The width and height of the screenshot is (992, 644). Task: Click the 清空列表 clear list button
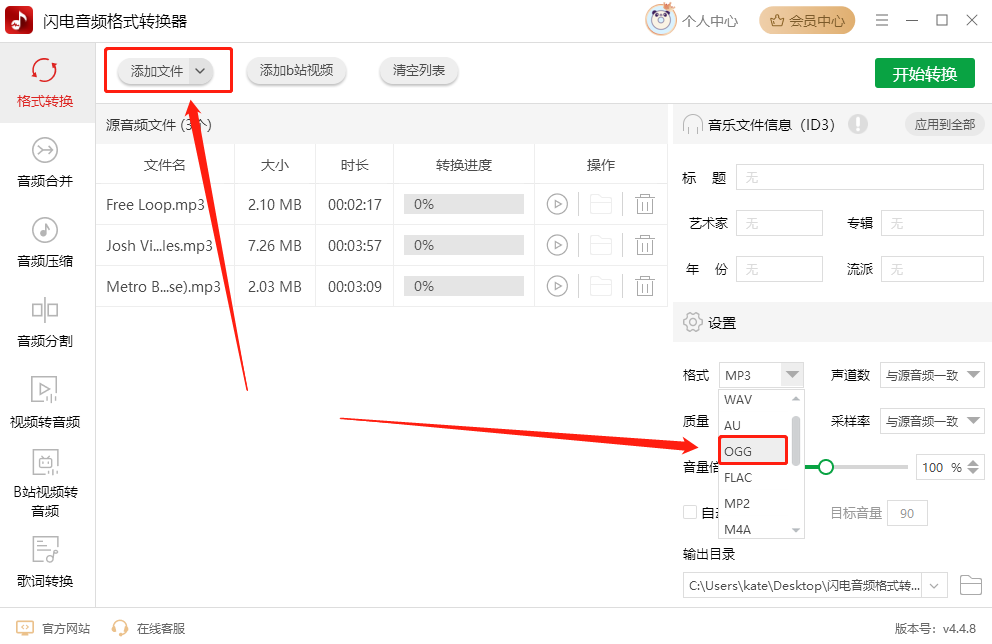pyautogui.click(x=419, y=70)
